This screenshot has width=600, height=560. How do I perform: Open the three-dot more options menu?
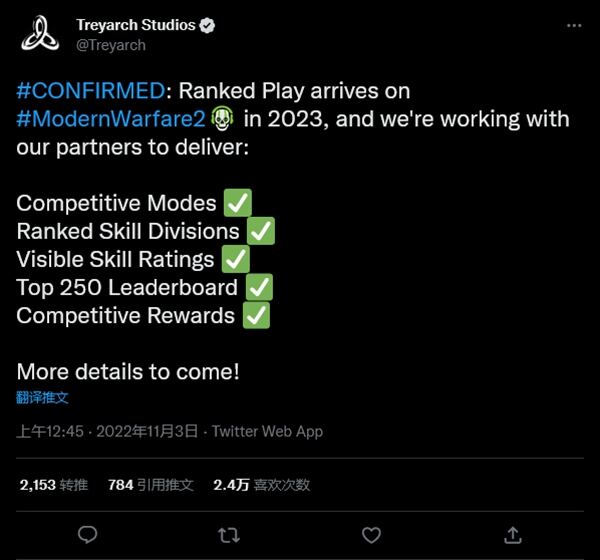572,25
